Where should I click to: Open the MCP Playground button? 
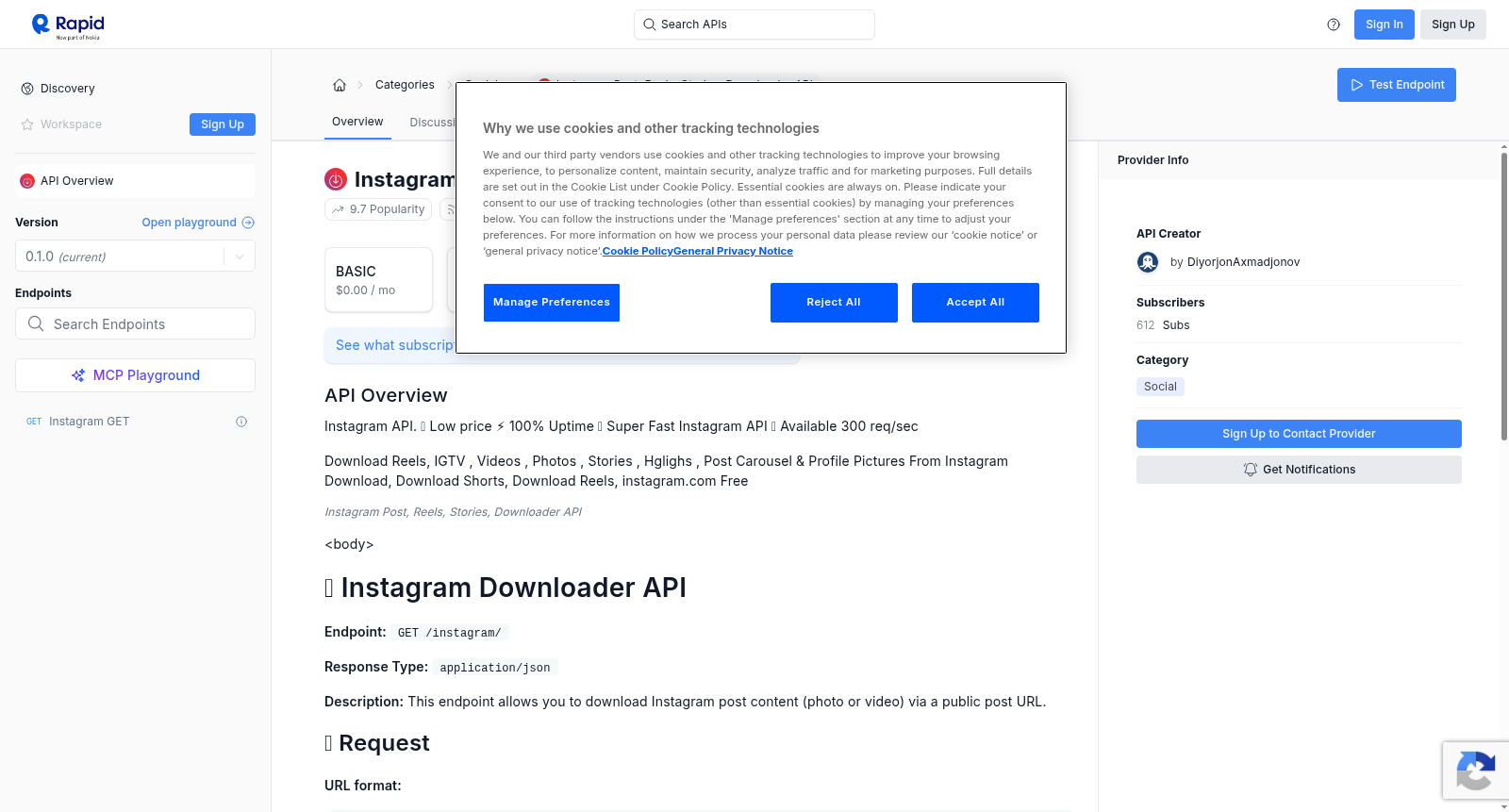click(x=135, y=375)
